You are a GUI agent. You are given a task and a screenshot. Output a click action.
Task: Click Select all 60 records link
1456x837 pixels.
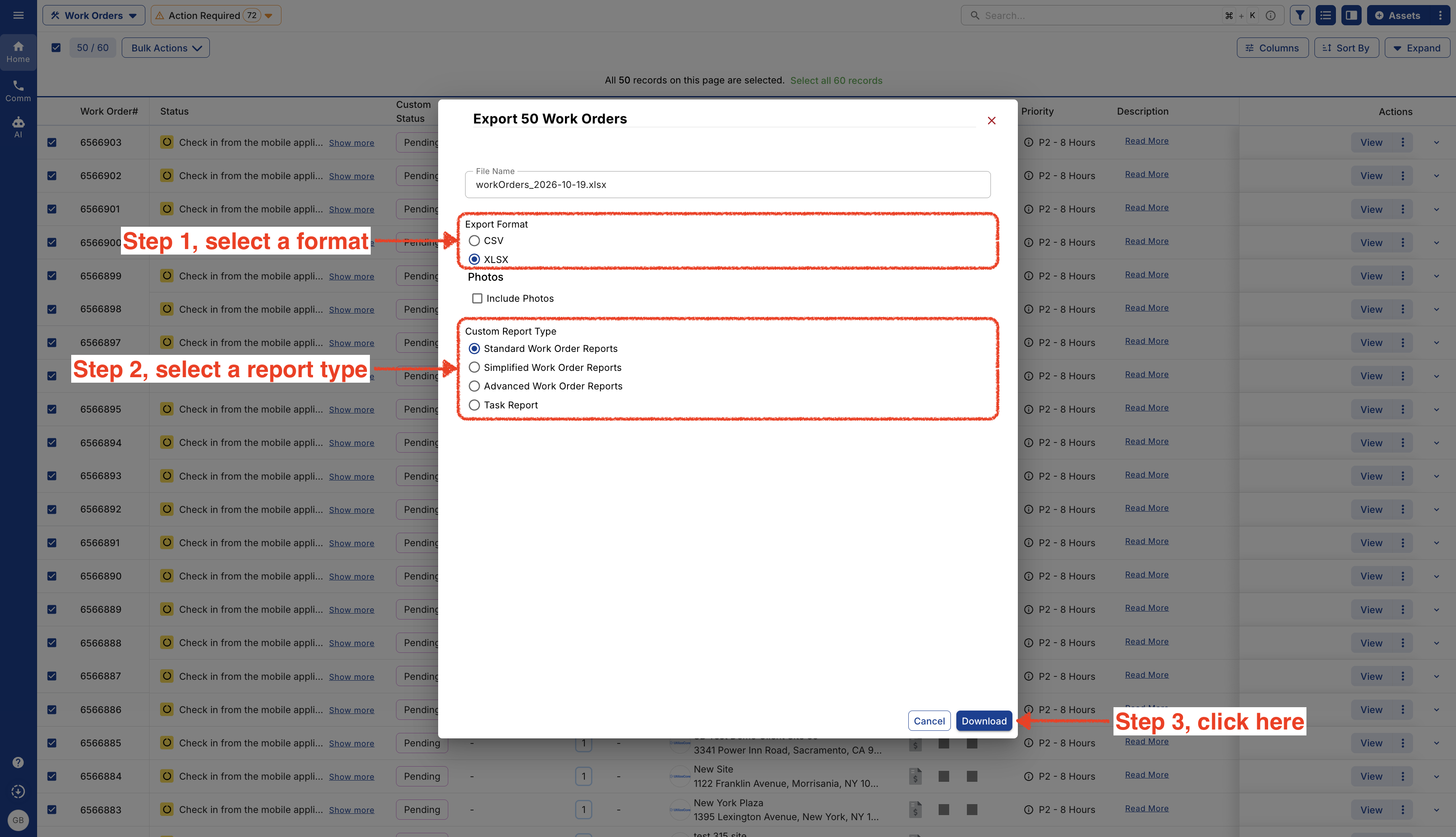tap(836, 80)
